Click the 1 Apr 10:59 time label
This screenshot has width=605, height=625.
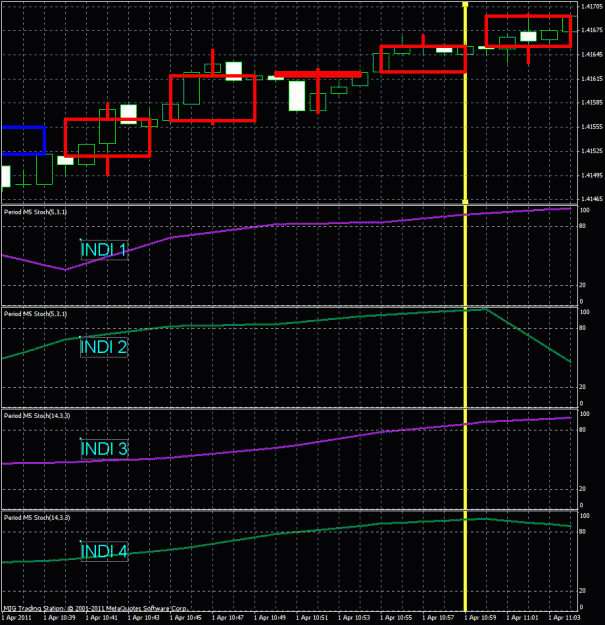(x=480, y=618)
